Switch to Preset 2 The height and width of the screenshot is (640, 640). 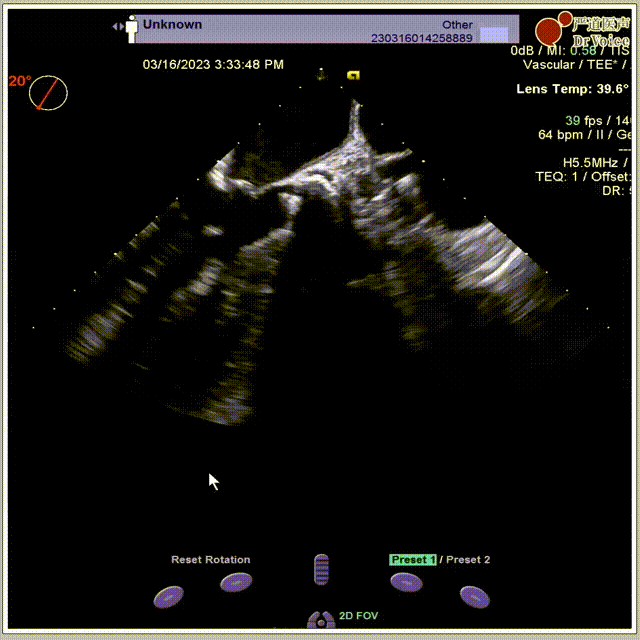[x=468, y=560]
